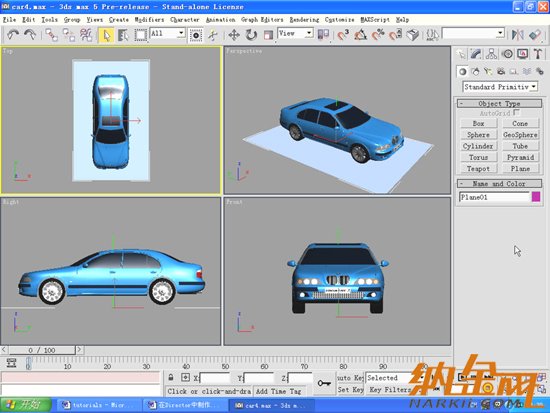Toggle Window/Crossing selection mode
The width and height of the screenshot is (550, 413).
196,35
